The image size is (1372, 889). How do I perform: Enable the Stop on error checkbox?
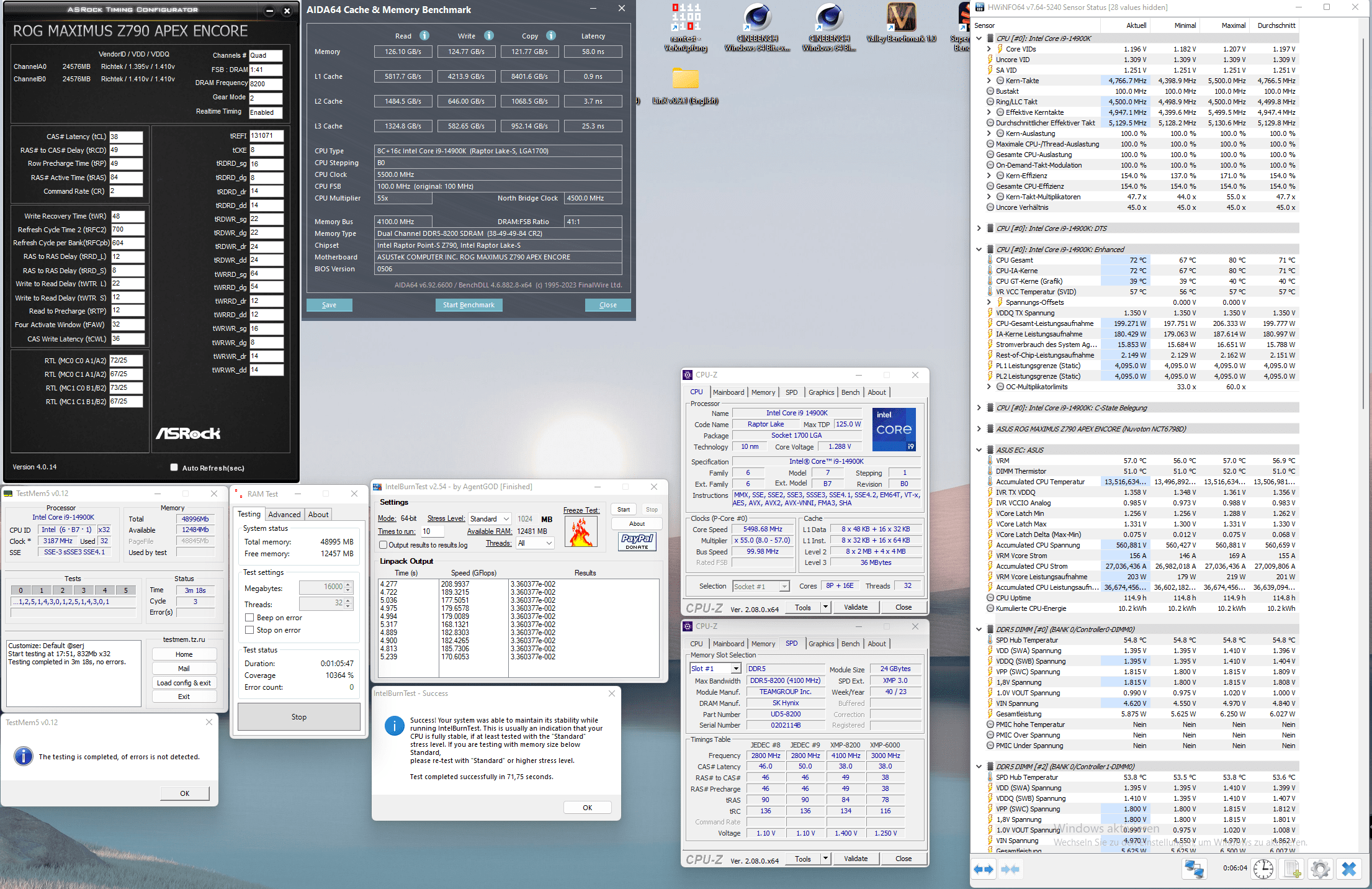point(249,630)
